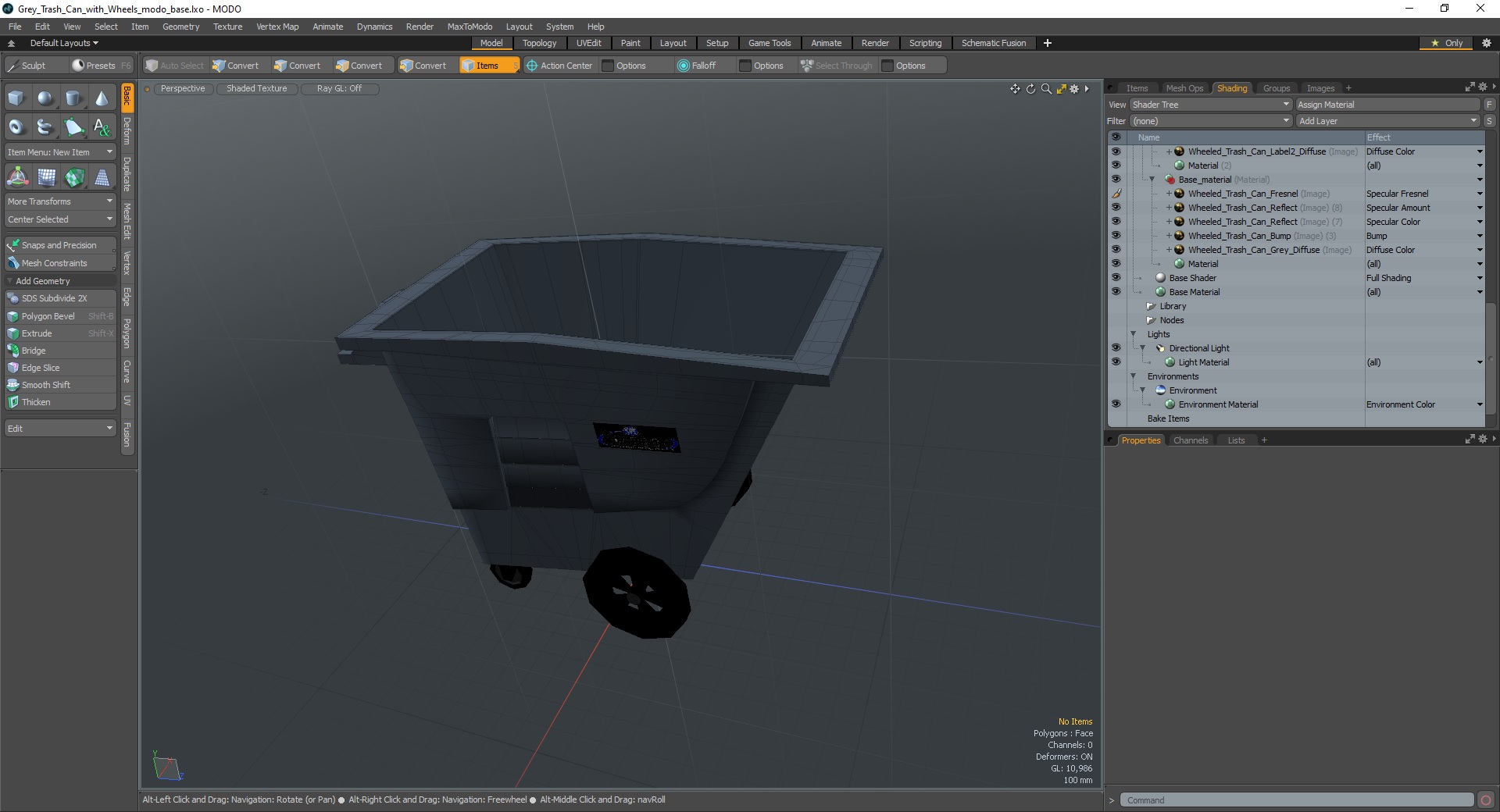1500x812 pixels.
Task: Open More Transforms dropdown
Action: click(x=60, y=201)
